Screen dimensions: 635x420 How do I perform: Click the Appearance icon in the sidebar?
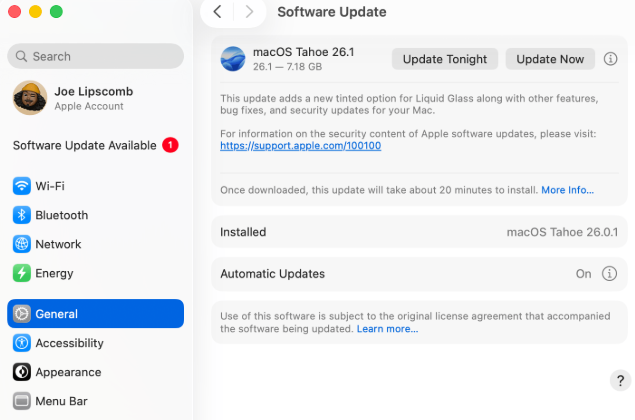click(21, 372)
